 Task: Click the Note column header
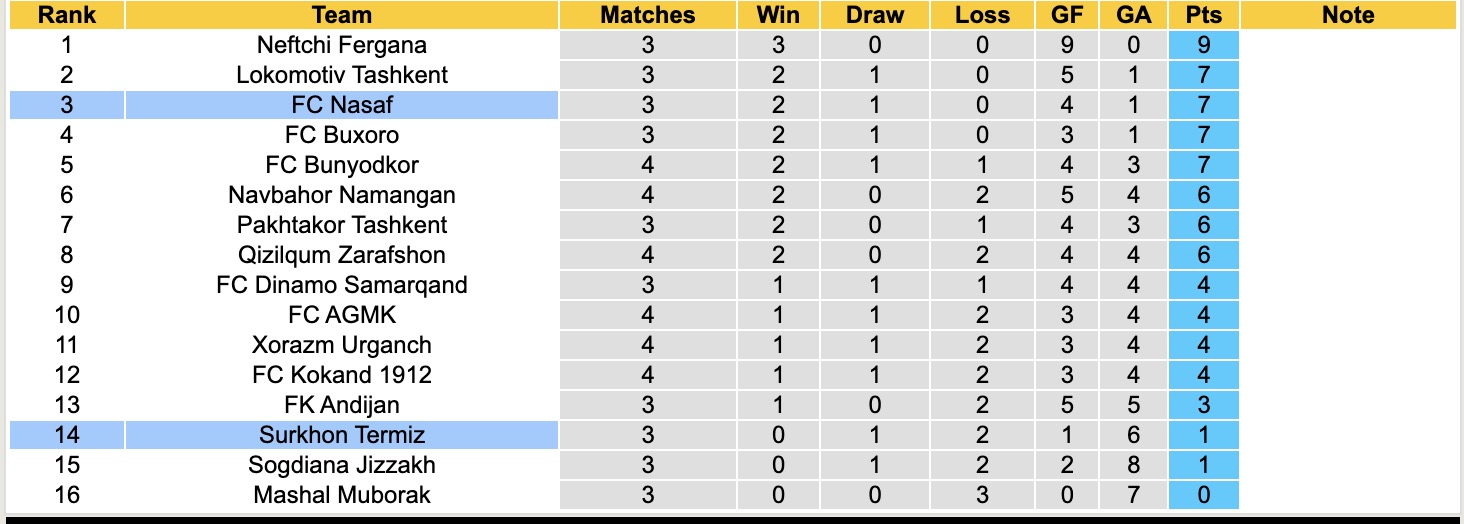[x=1348, y=15]
